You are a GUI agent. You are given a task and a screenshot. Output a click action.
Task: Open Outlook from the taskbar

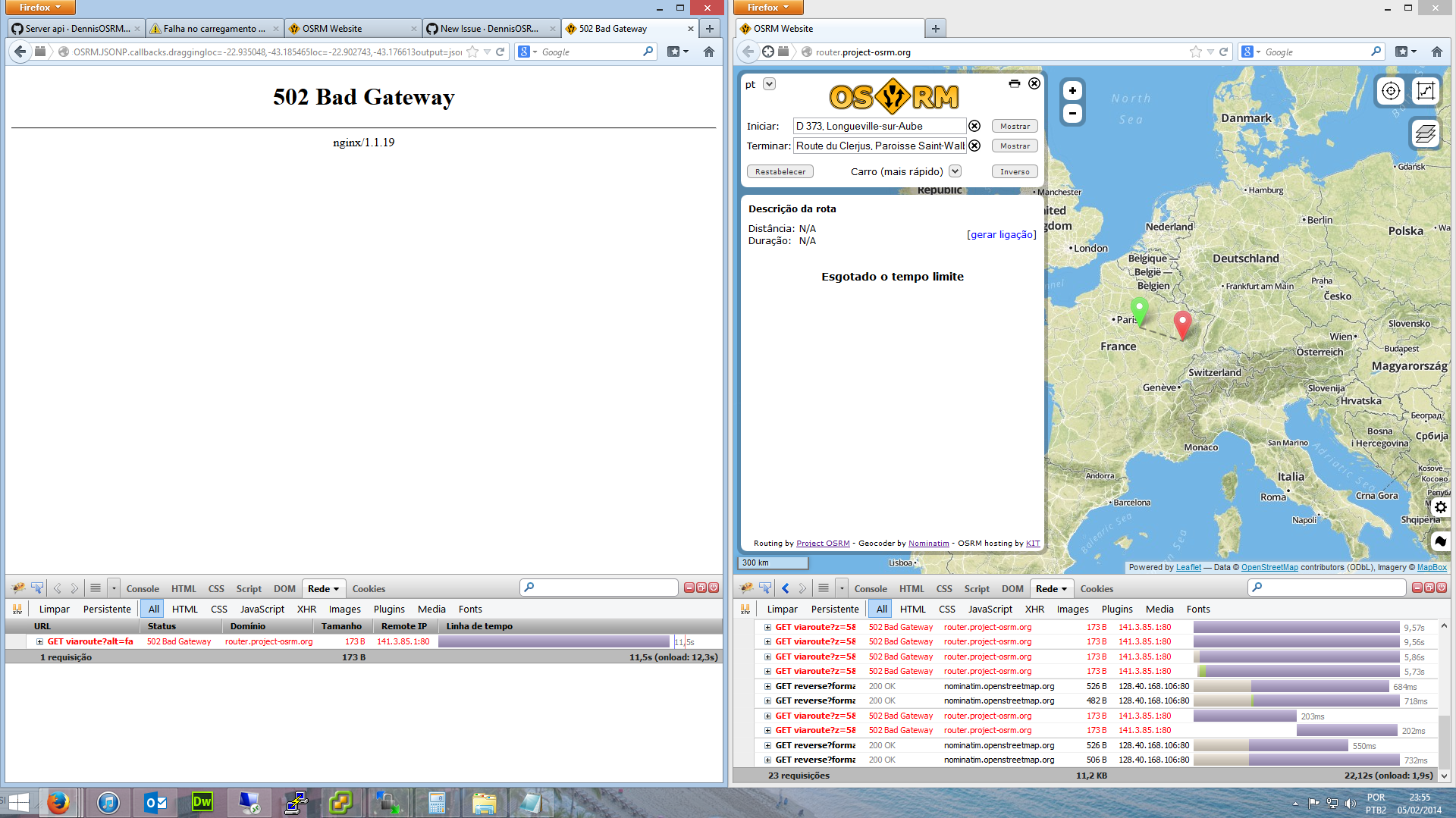(x=155, y=802)
